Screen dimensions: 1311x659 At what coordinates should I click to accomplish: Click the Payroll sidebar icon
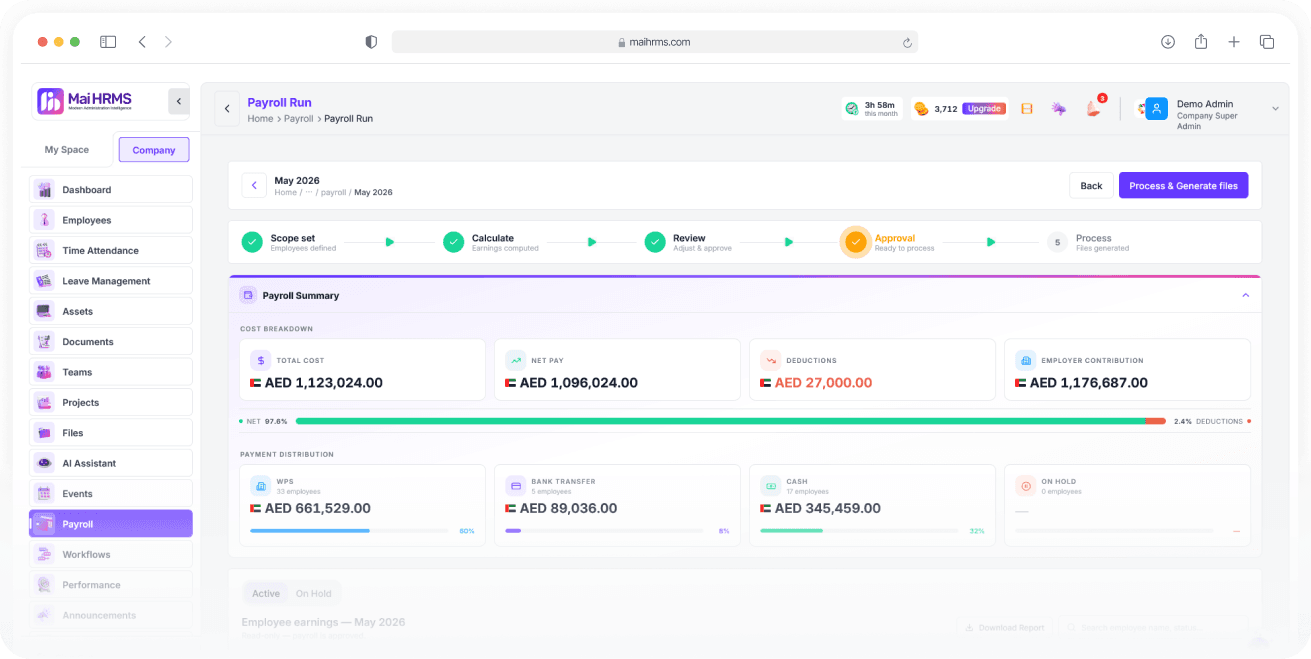(x=44, y=524)
